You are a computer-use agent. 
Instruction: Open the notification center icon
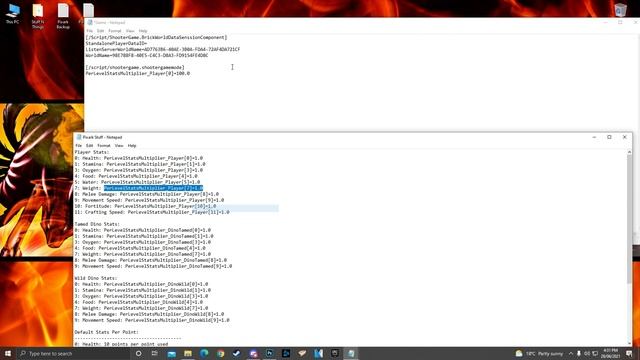click(629, 353)
